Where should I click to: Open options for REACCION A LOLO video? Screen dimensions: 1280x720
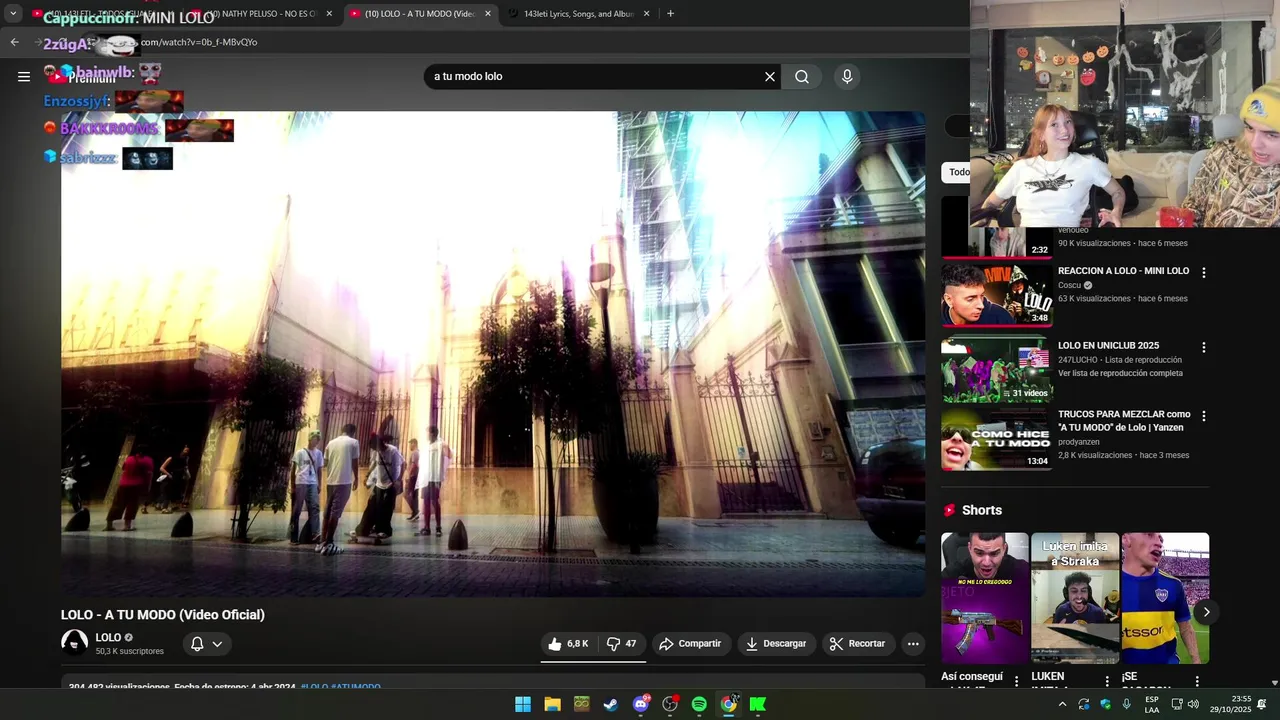[1203, 272]
